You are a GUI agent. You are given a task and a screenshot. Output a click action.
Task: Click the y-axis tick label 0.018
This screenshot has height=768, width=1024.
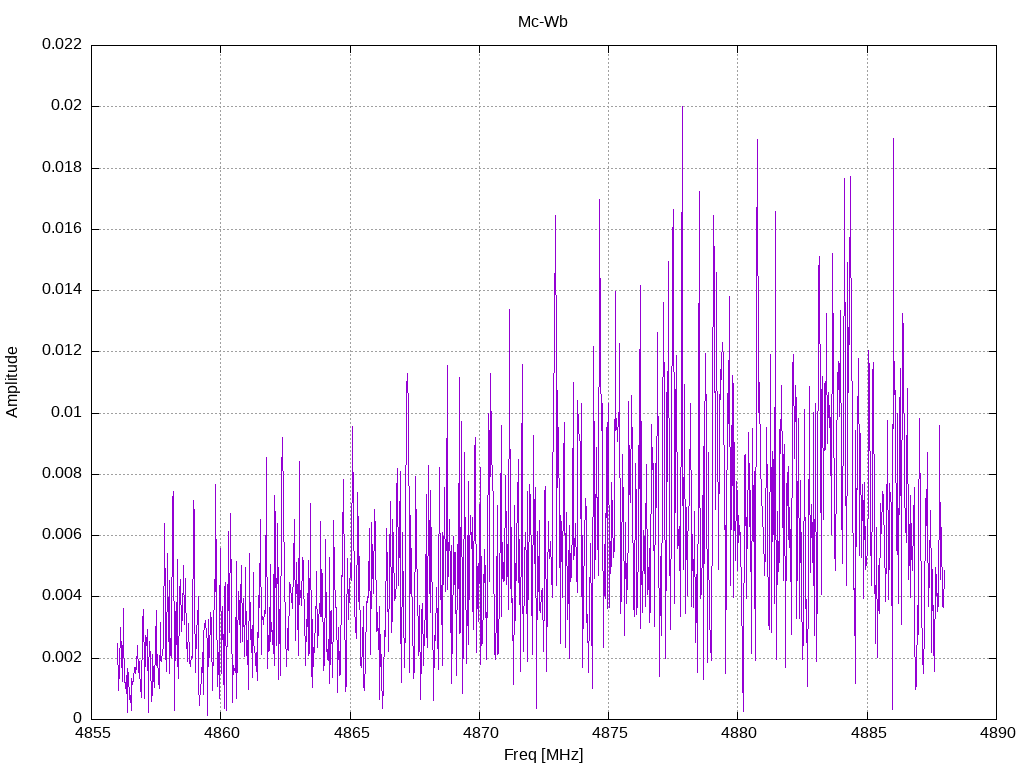point(62,167)
